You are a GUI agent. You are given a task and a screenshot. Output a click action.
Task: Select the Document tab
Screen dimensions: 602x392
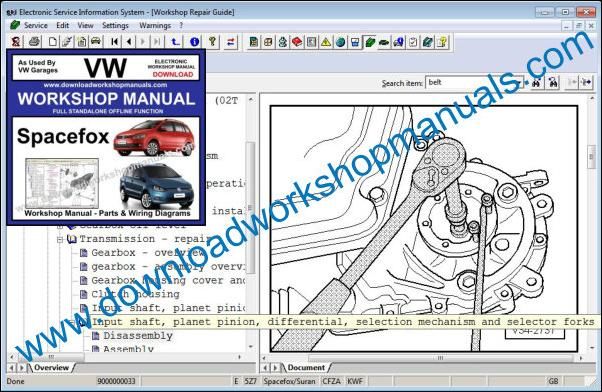click(x=306, y=367)
